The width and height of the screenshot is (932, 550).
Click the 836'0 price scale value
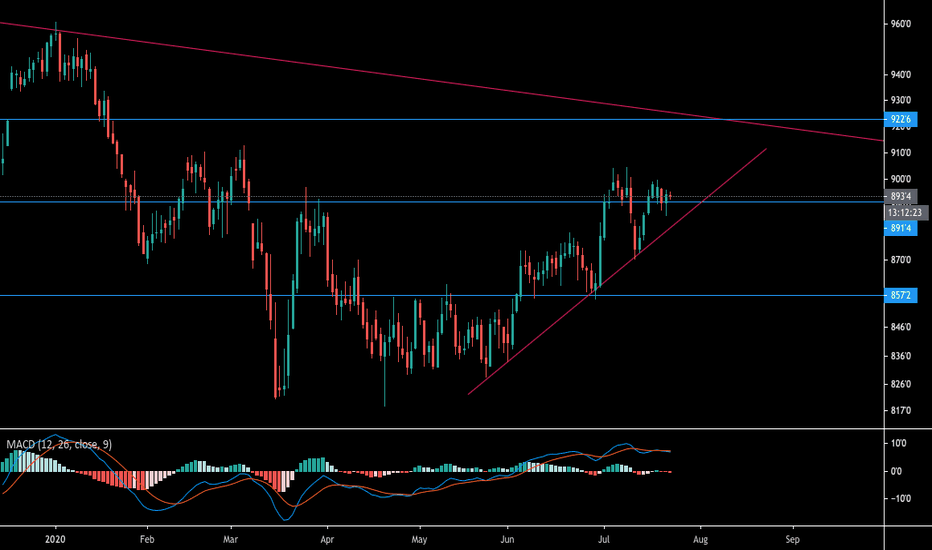[900, 356]
